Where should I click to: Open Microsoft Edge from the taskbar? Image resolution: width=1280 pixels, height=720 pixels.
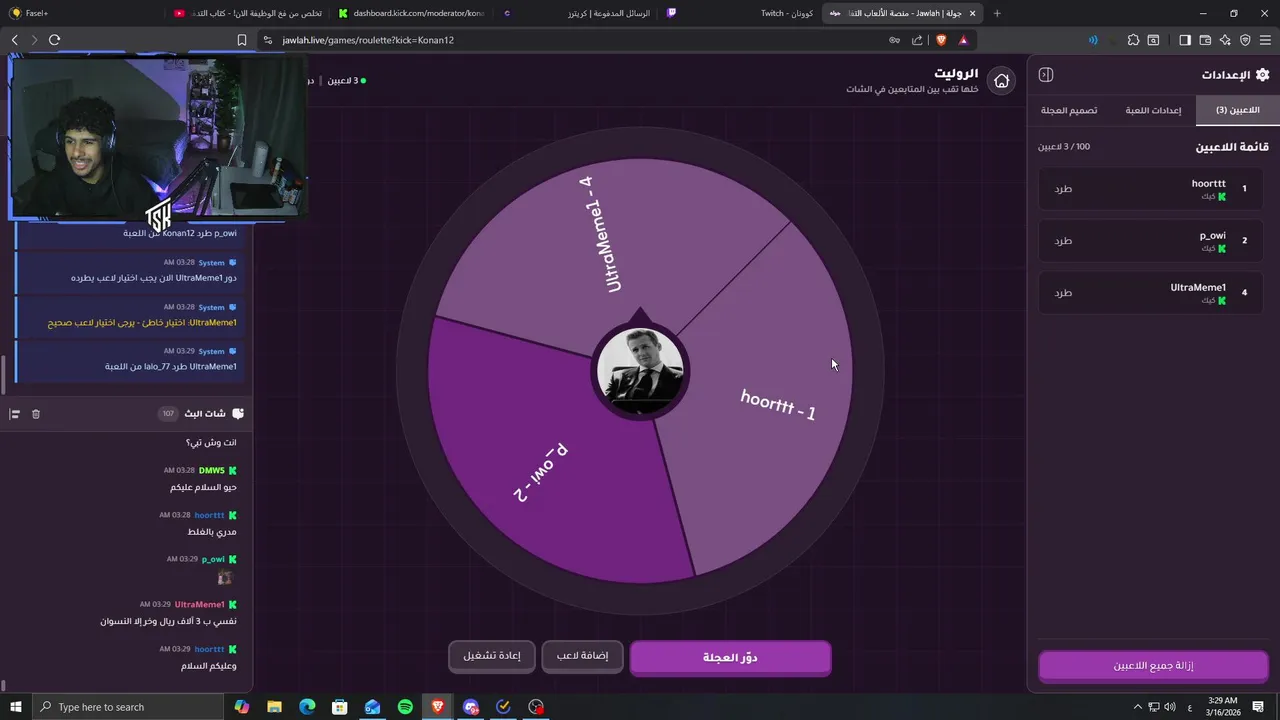(x=307, y=707)
